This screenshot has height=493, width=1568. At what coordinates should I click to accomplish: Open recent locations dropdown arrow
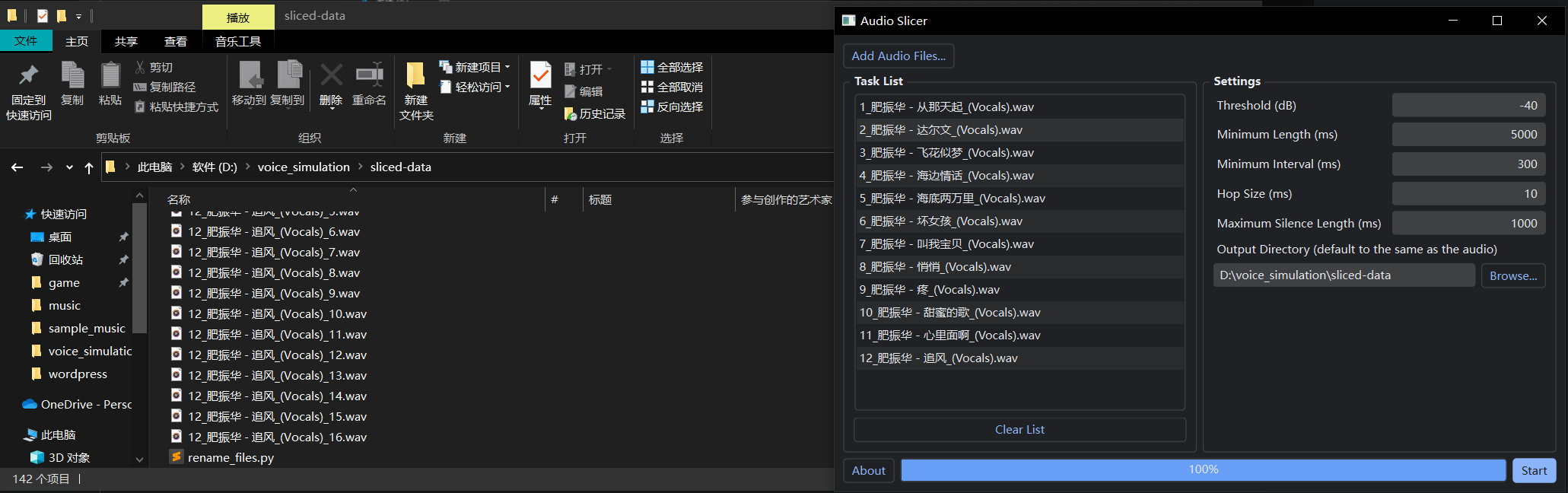69,167
